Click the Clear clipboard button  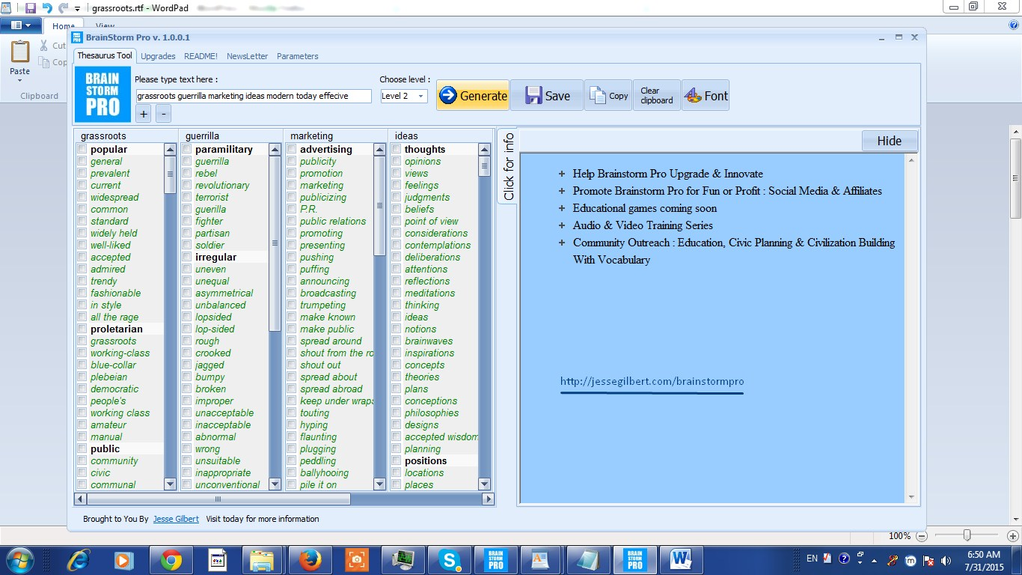pos(656,95)
